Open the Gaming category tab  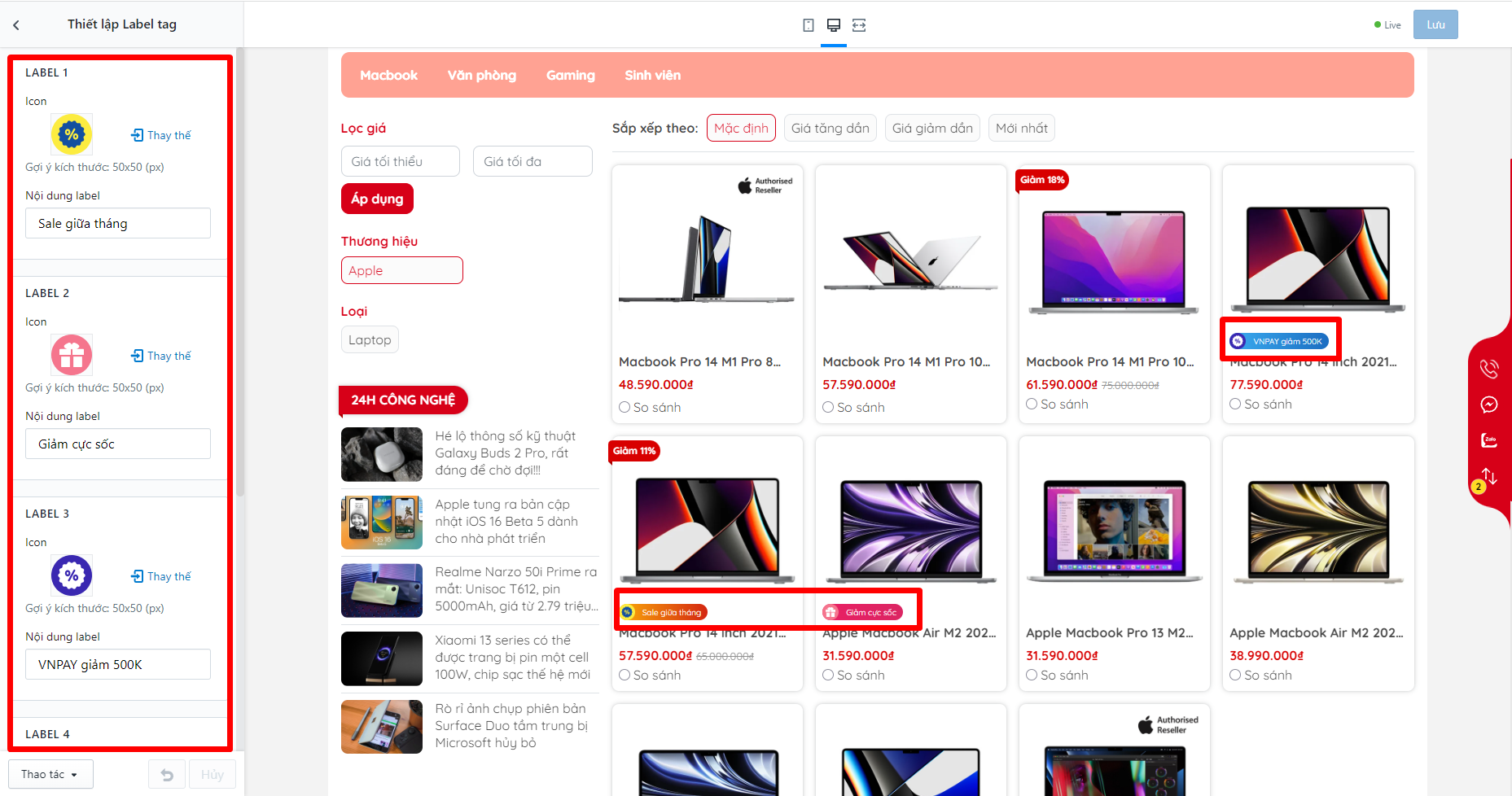pos(571,75)
